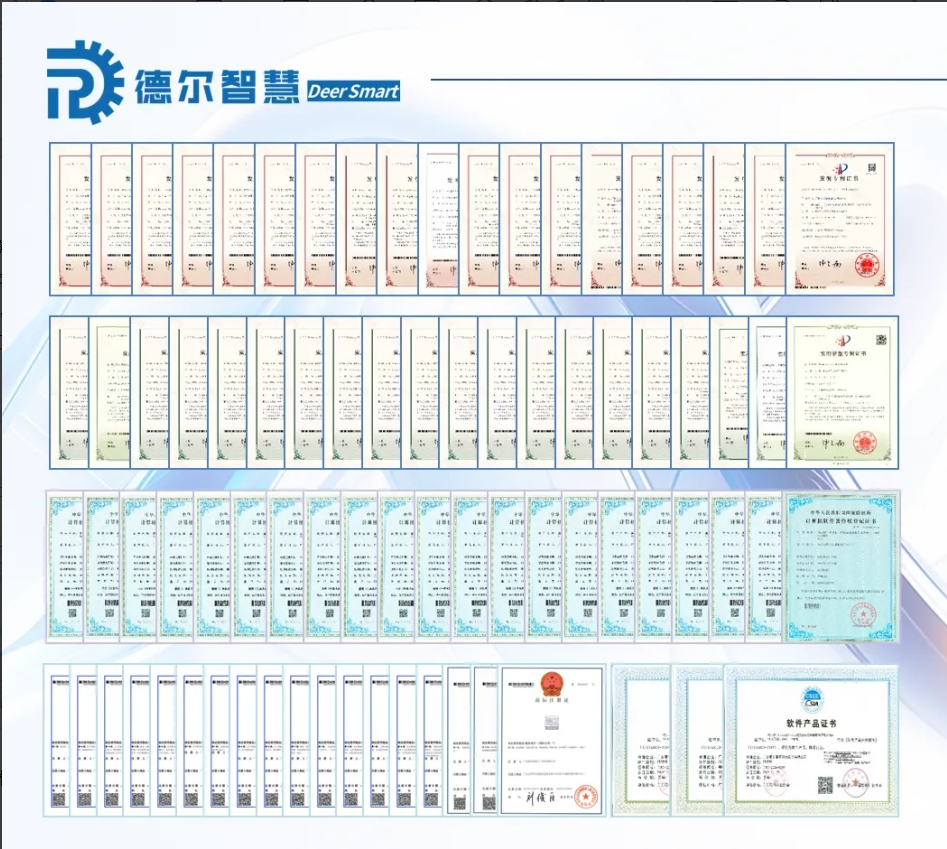The width and height of the screenshot is (947, 849).
Task: Select the white-background certificate in invention patent row
Action: (438, 219)
